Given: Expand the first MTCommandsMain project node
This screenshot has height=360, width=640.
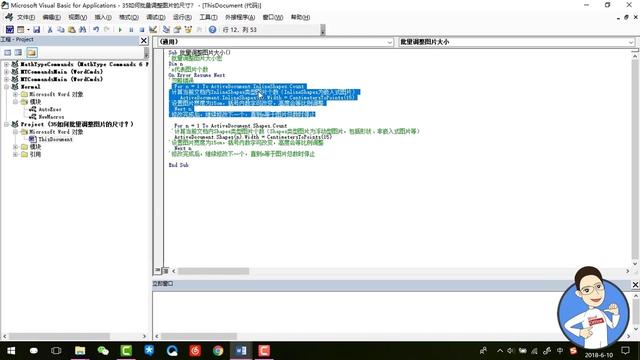Looking at the screenshot, I should (x=7, y=71).
